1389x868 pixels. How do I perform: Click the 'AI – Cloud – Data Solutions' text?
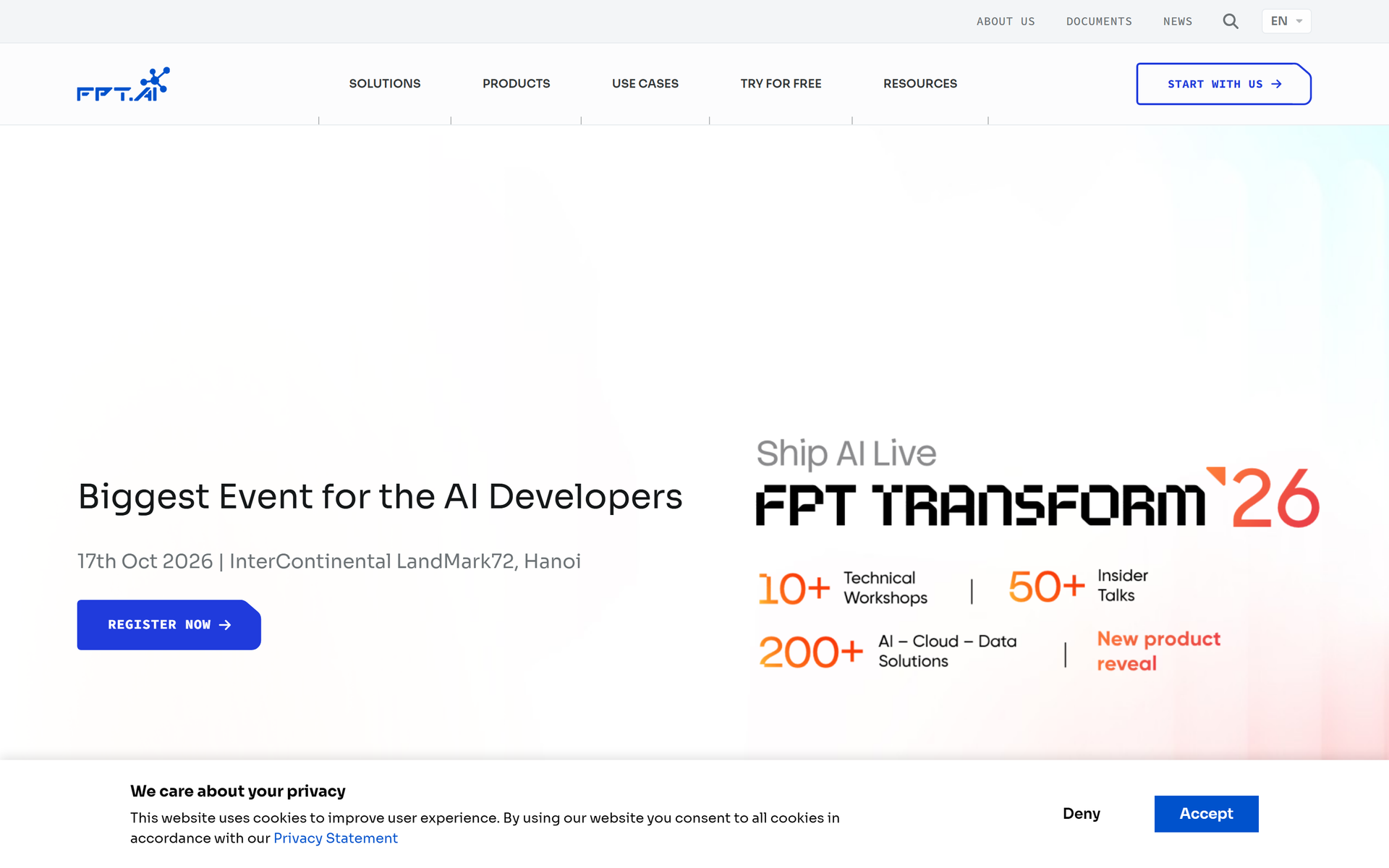[x=948, y=651]
